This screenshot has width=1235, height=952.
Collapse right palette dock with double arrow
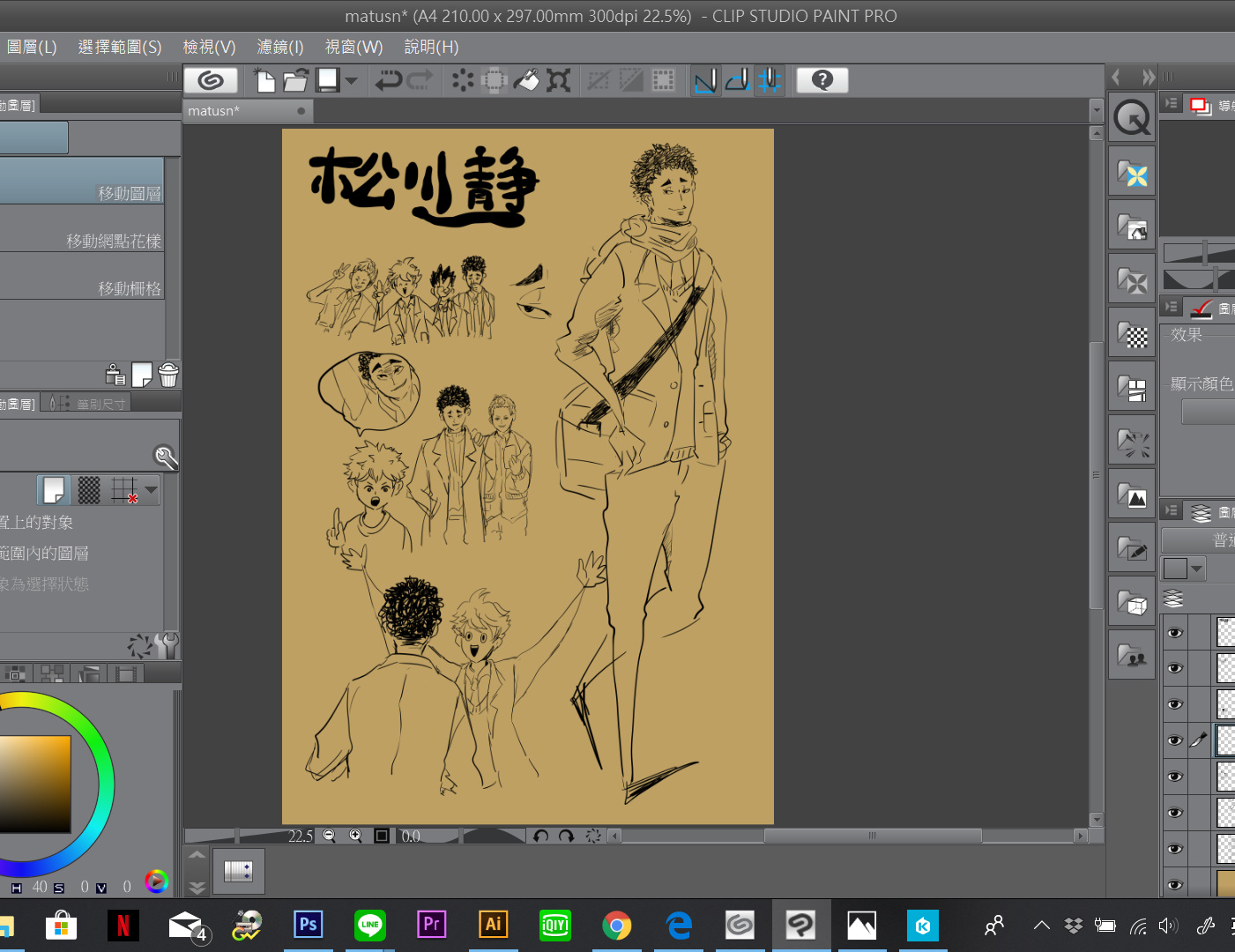coord(1148,77)
